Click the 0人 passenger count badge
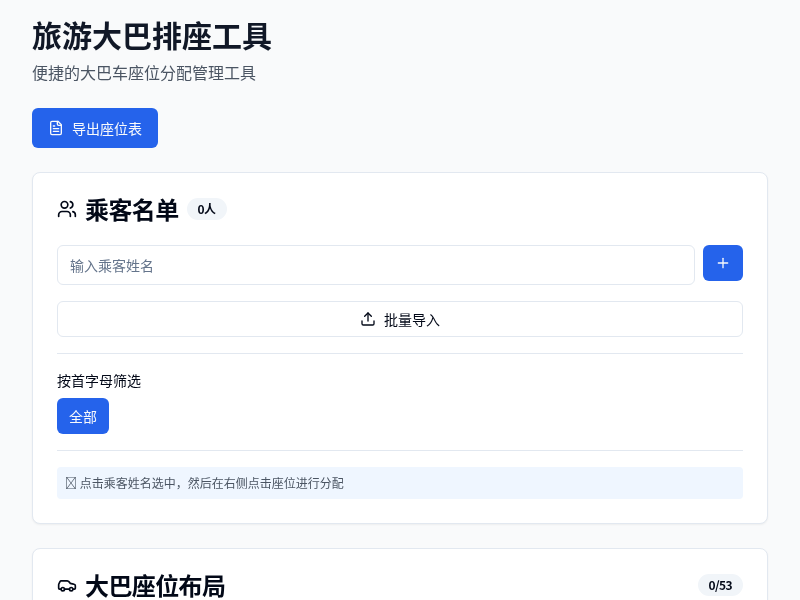Screen dimensions: 800x600 pyautogui.click(x=207, y=209)
